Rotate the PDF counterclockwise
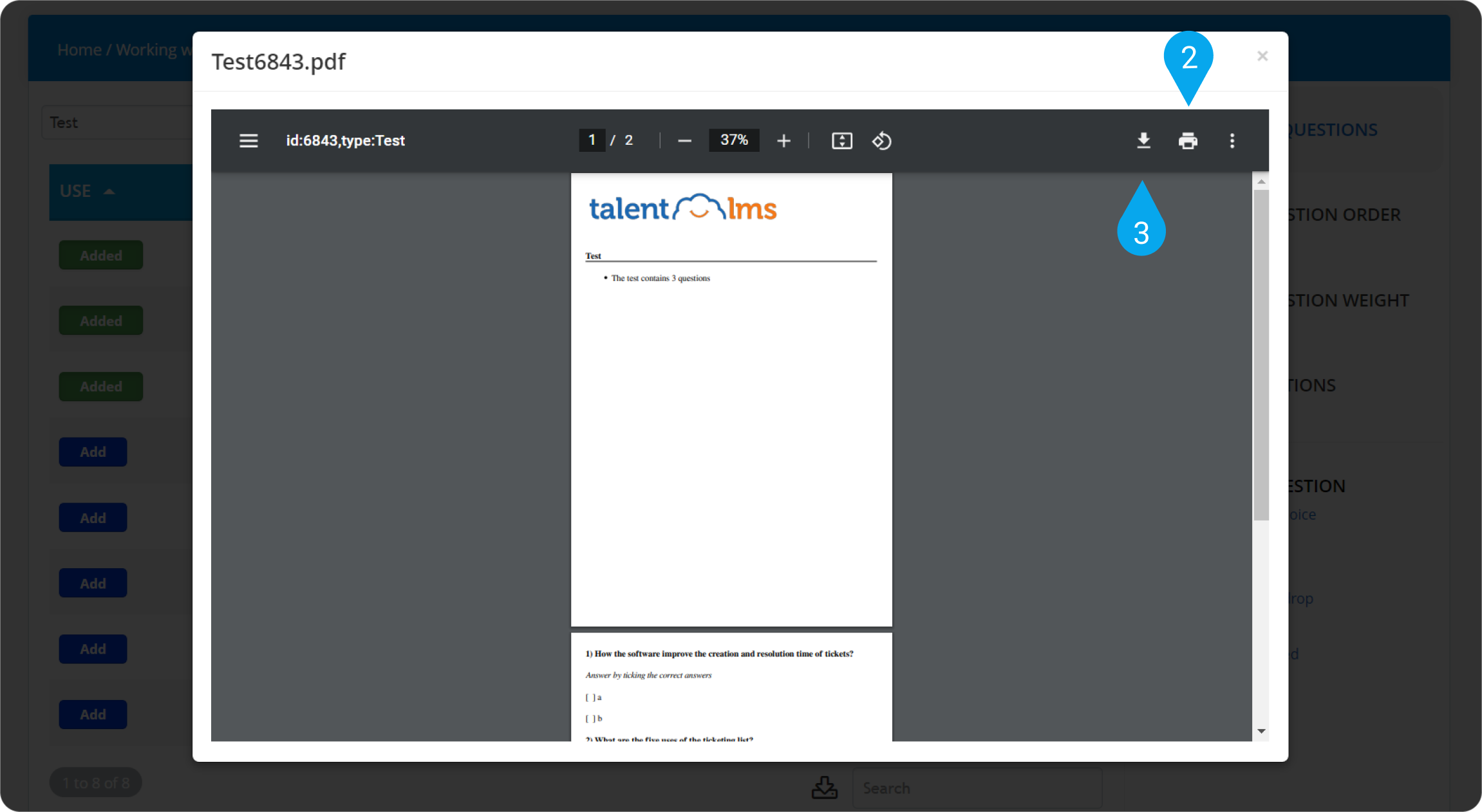This screenshot has height=812, width=1482. 881,140
